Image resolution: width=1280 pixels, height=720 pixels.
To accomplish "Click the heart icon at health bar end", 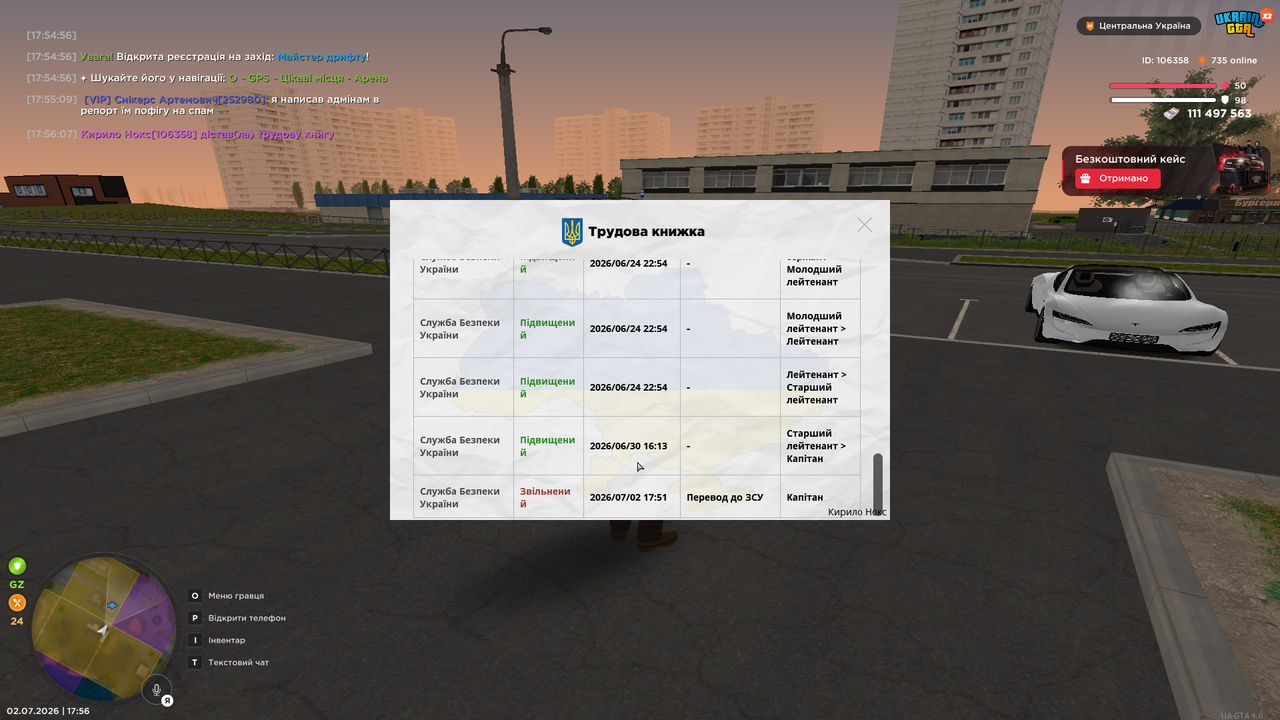I will 1224,86.
